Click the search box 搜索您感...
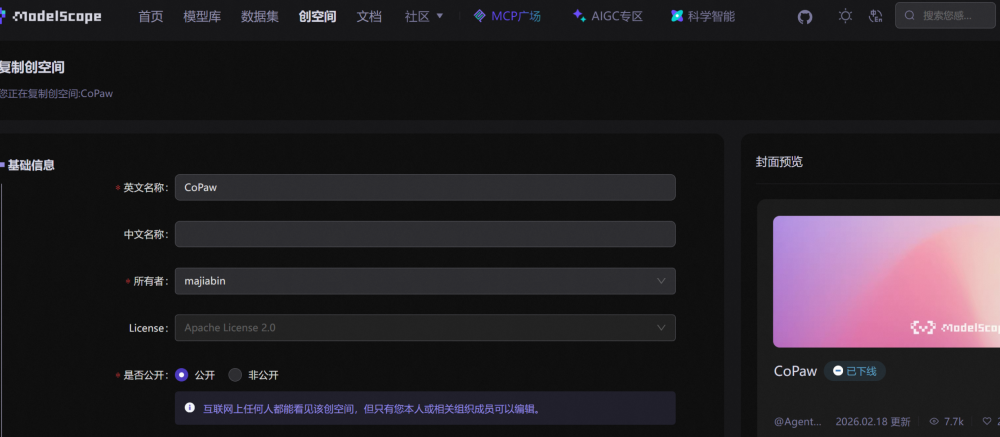 click(x=945, y=15)
